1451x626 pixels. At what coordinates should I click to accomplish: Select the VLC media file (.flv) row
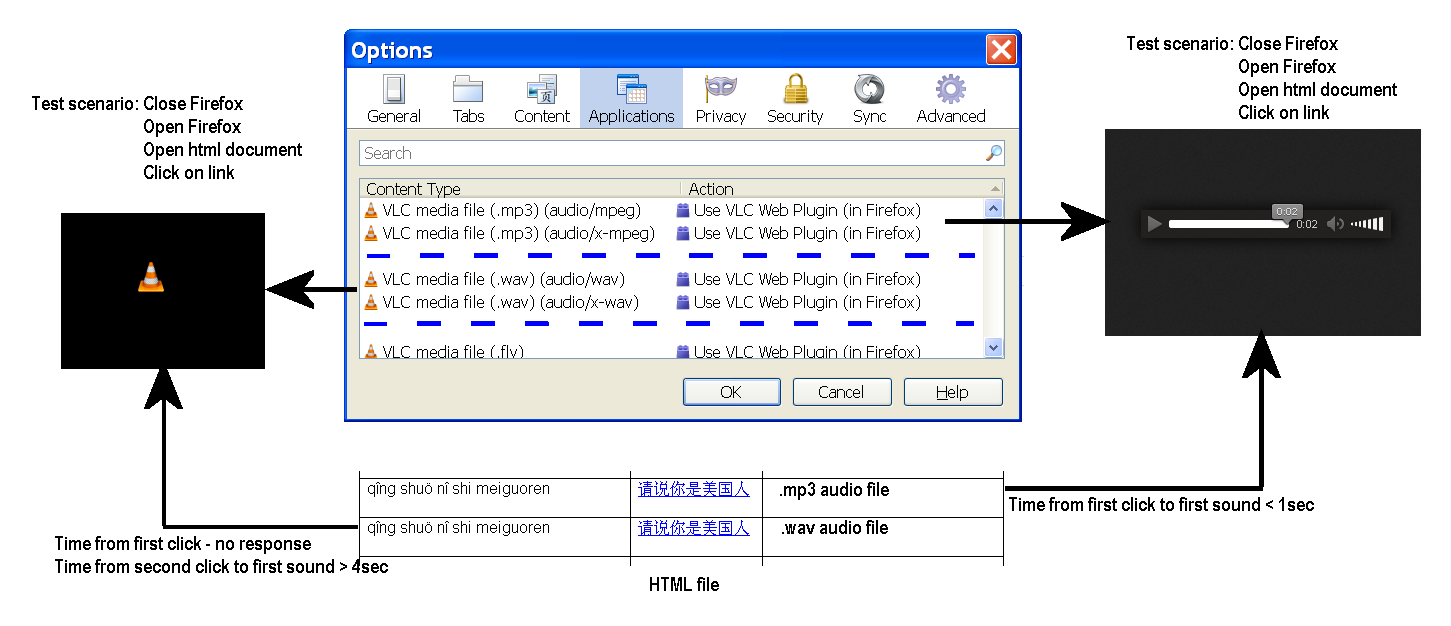[x=672, y=350]
